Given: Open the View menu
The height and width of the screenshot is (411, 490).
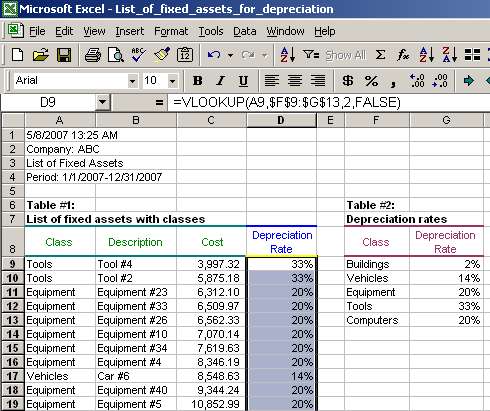Looking at the screenshot, I should [94, 31].
